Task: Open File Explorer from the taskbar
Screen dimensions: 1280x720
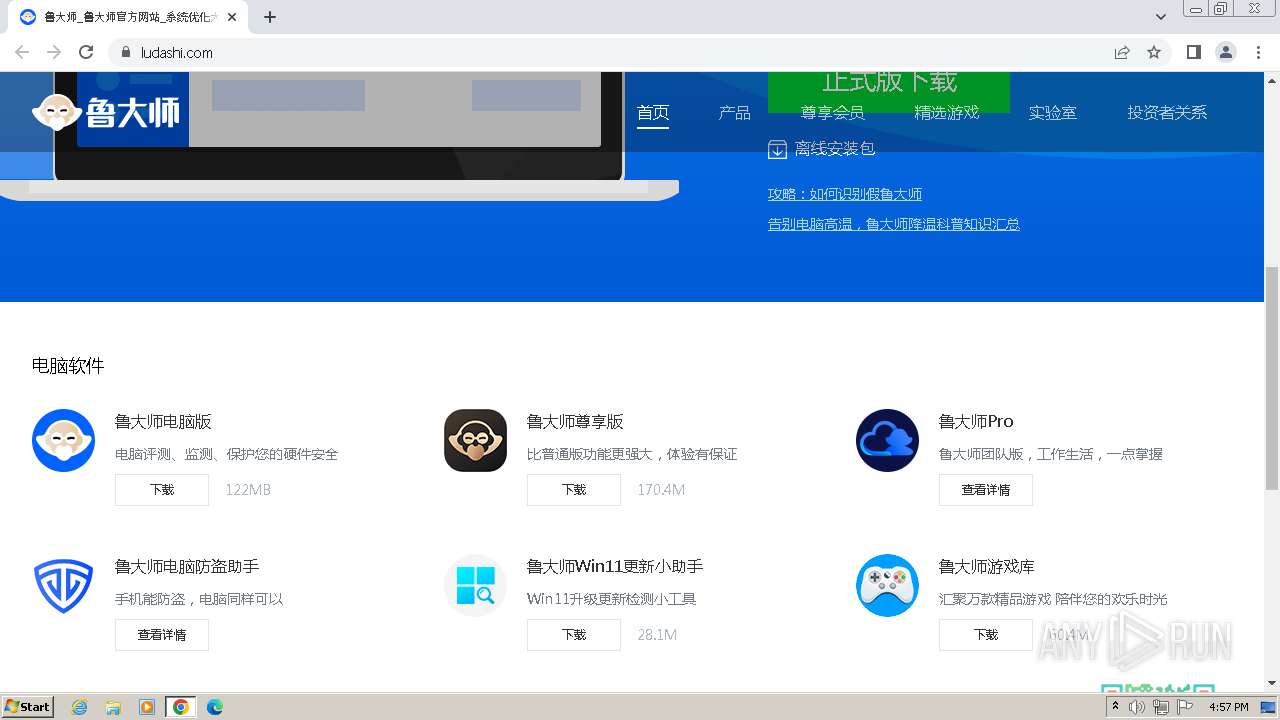Action: pyautogui.click(x=113, y=707)
